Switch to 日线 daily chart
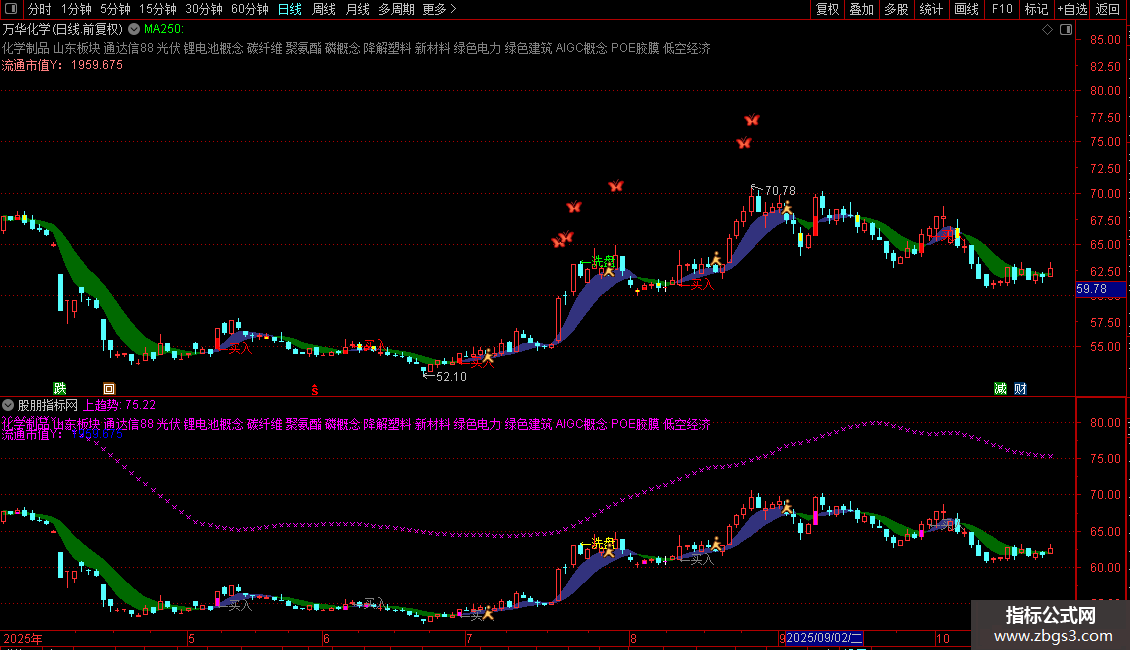 click(290, 9)
